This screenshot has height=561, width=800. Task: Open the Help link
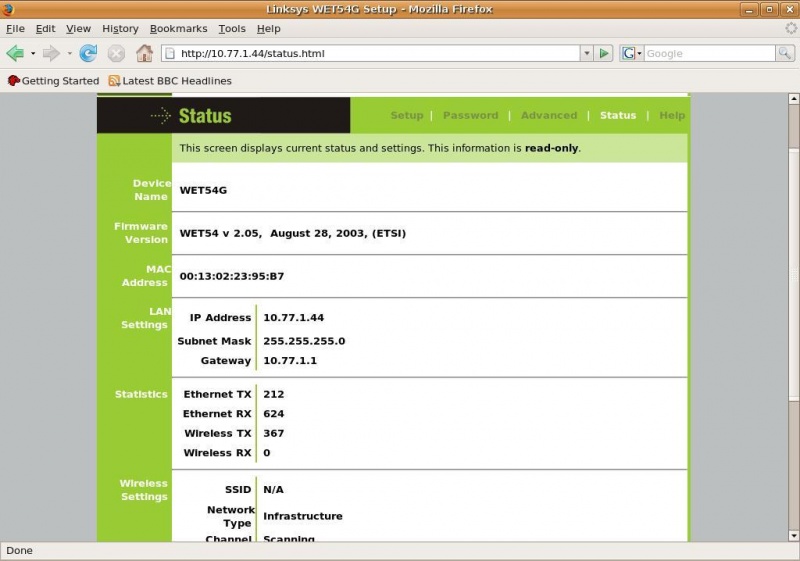tap(672, 116)
